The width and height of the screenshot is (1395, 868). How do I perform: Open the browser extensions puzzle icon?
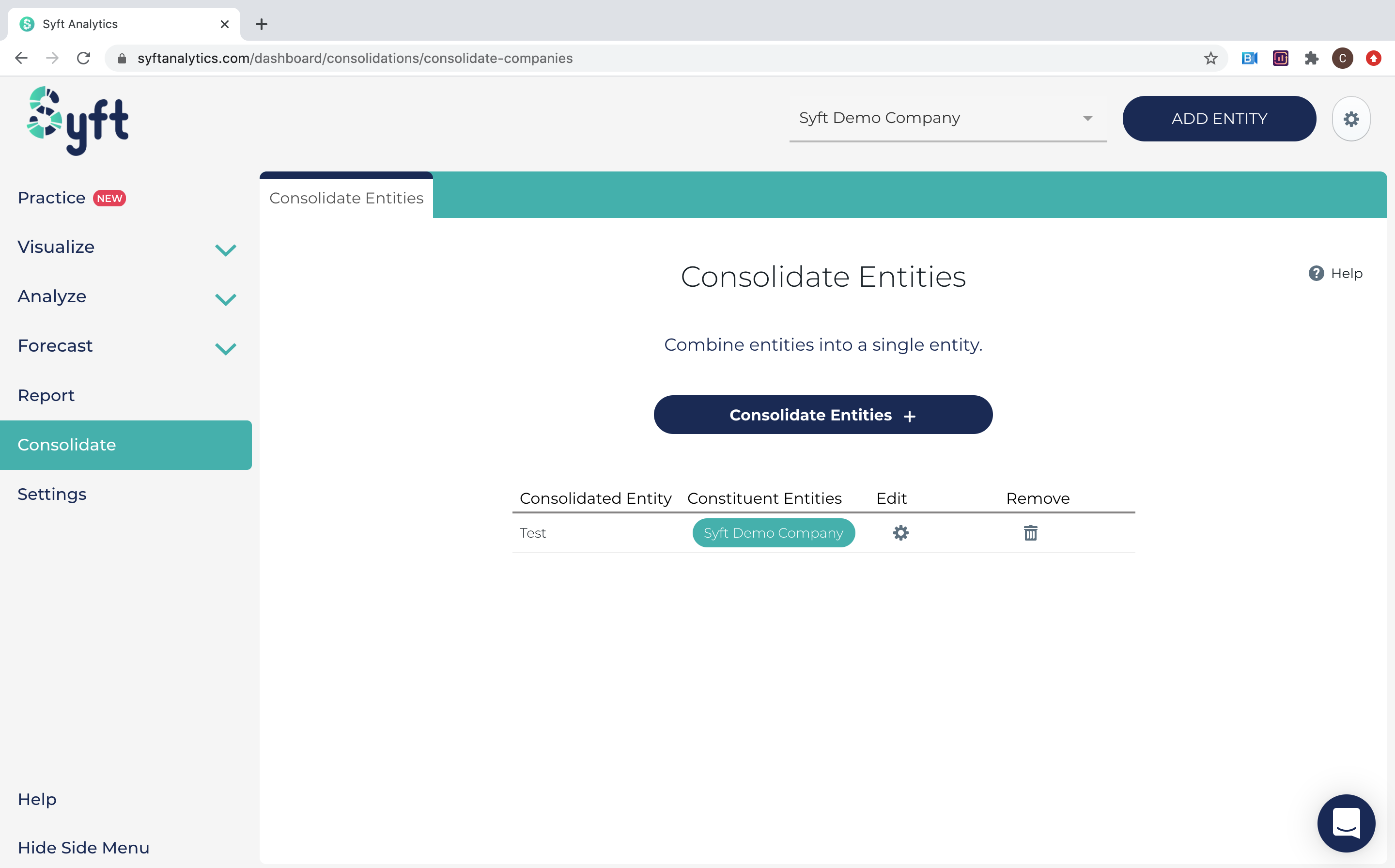point(1312,58)
